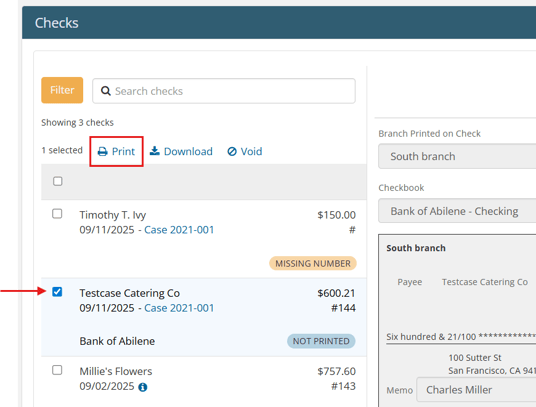Click the download arrow icon
The width and height of the screenshot is (536, 407).
[x=155, y=151]
